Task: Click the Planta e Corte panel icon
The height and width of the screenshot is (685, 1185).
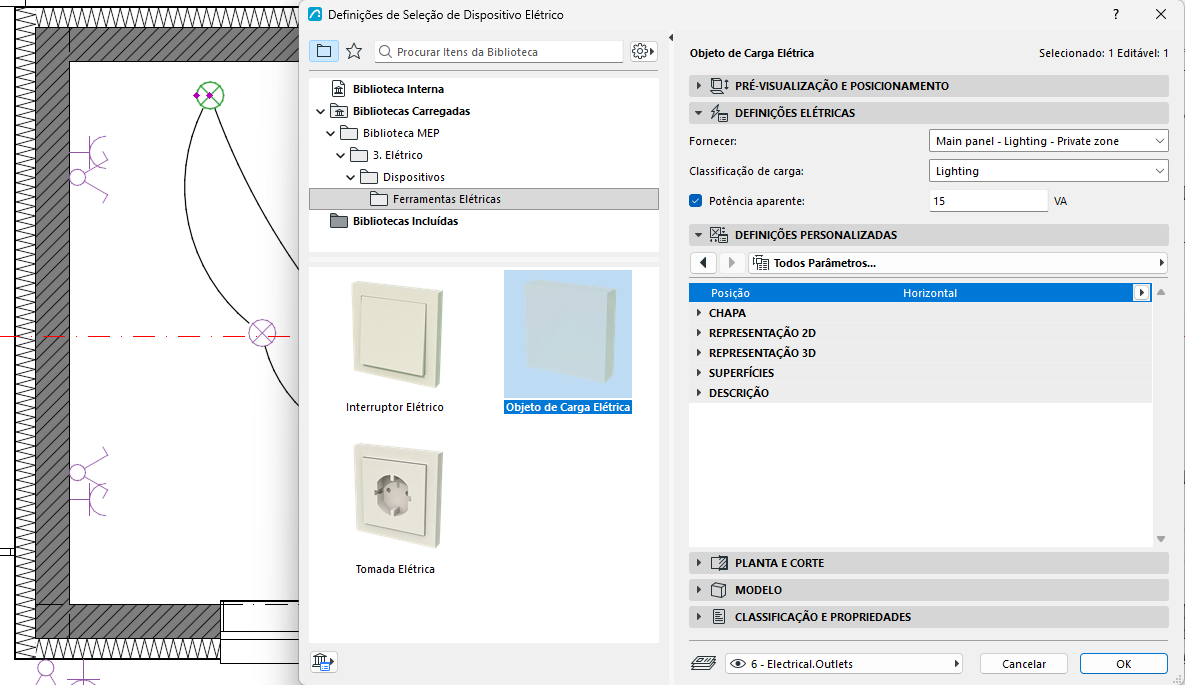Action: click(719, 563)
